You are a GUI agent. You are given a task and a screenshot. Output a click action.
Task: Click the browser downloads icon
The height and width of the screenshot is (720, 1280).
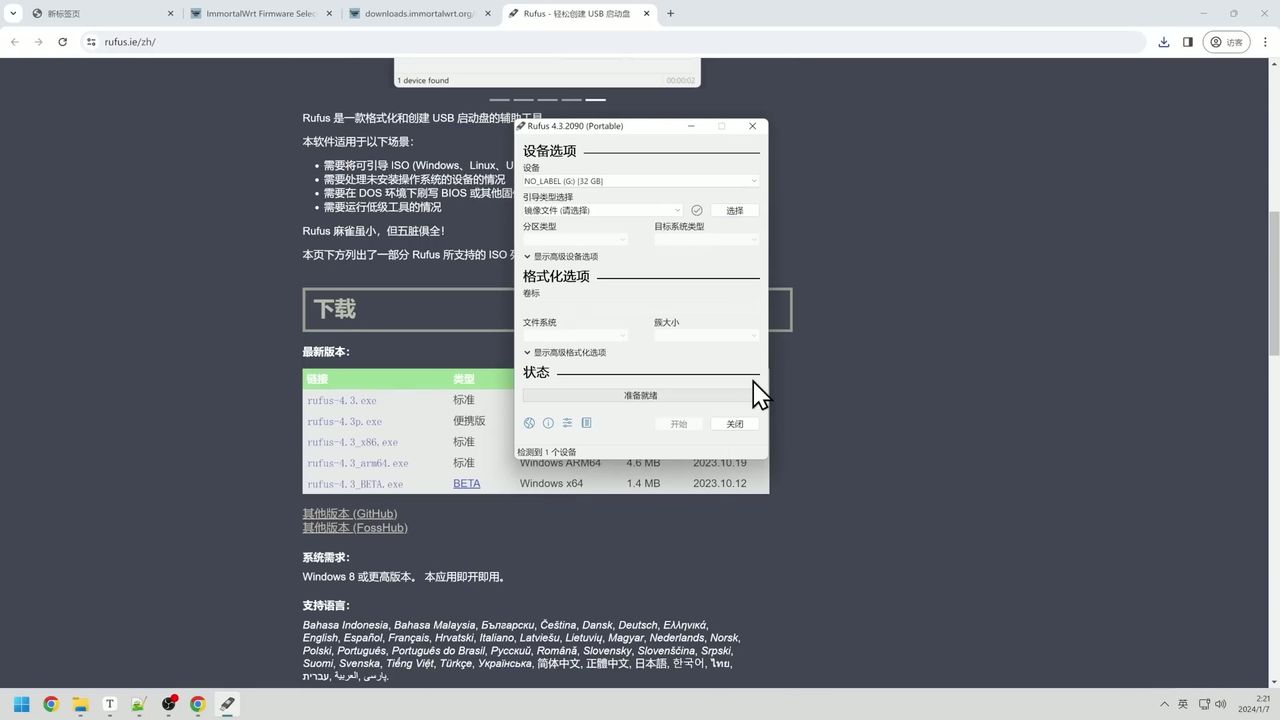(1163, 42)
